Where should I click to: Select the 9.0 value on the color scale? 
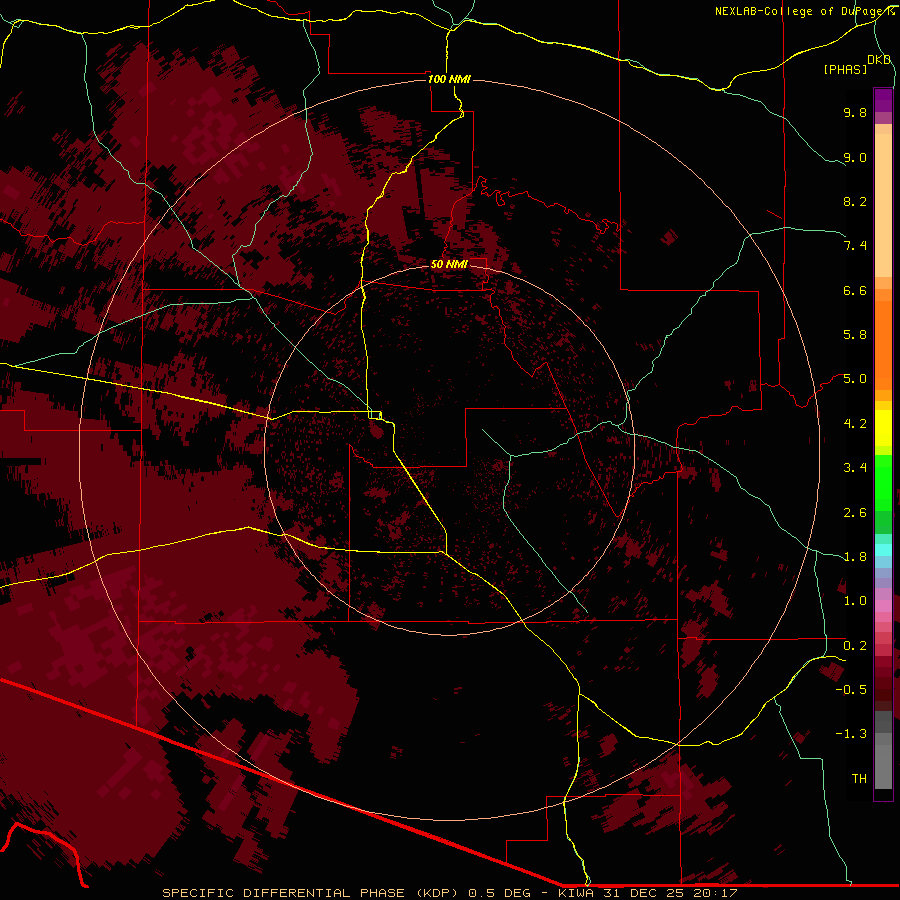pyautogui.click(x=855, y=157)
